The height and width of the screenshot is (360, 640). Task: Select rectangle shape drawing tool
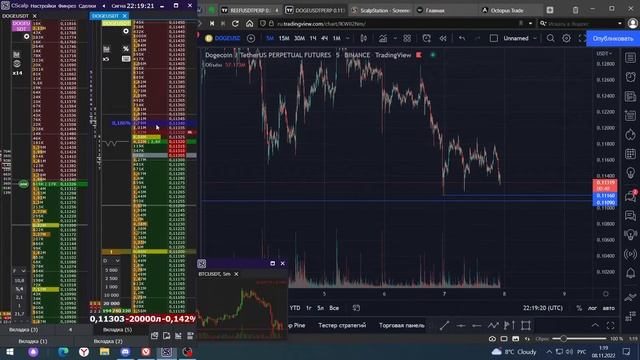526,325
